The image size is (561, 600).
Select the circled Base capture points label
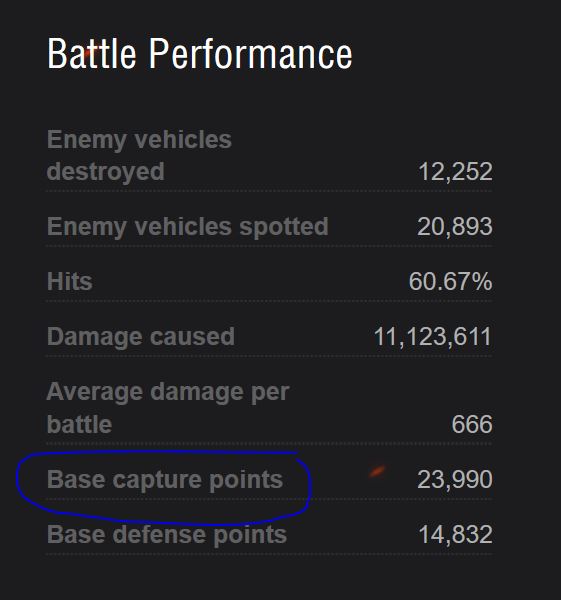tap(165, 480)
